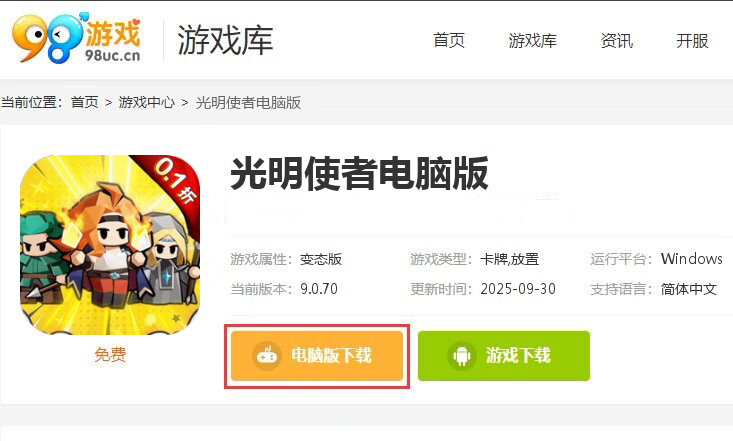Click the 卡牌,放置 game type value
Viewport: 733px width, 441px height.
coord(510,259)
